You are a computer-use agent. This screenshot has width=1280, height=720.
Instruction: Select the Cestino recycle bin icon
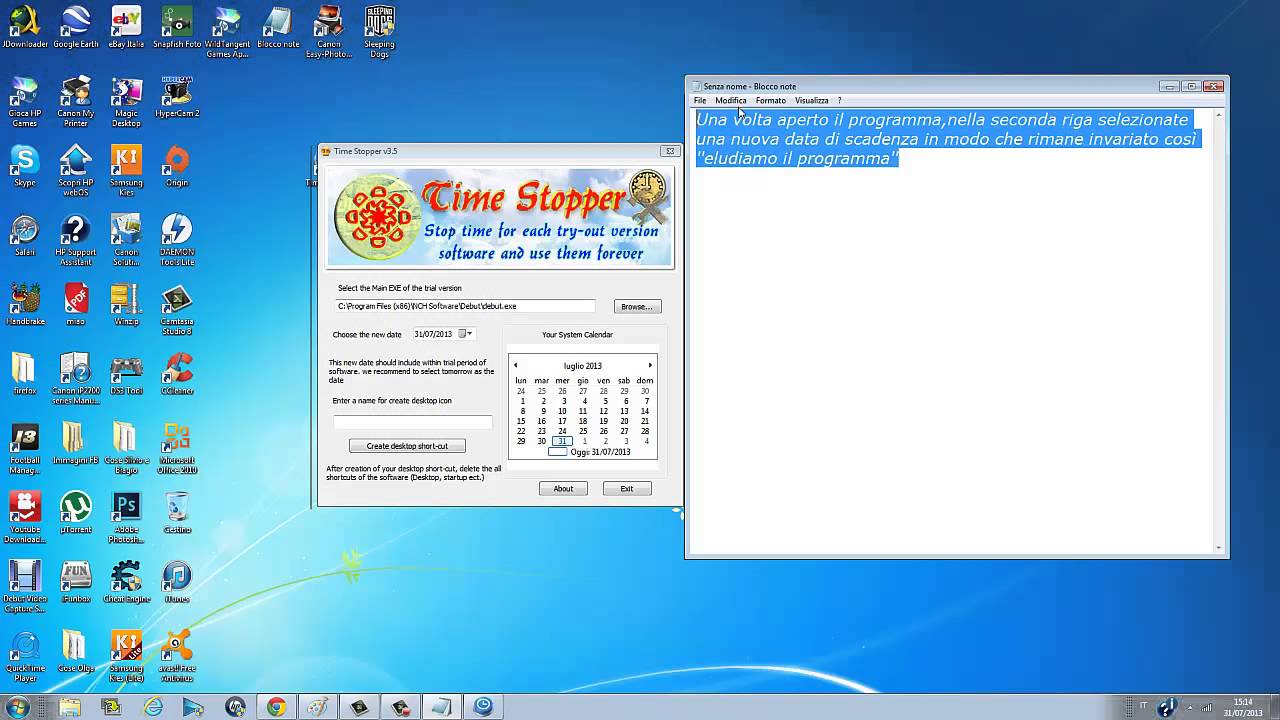[177, 512]
